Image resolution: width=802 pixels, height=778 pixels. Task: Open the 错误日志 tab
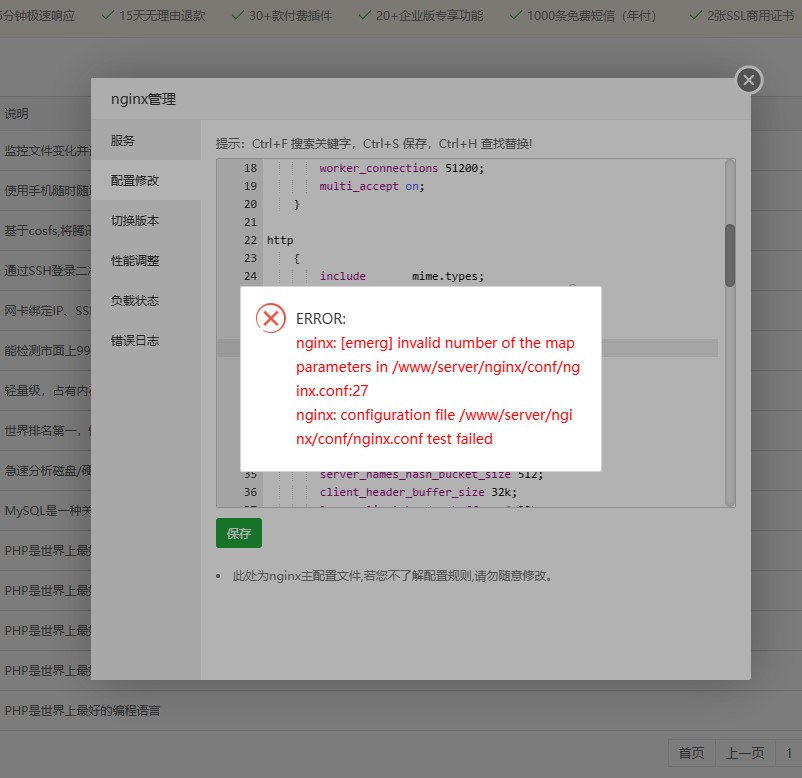[146, 340]
